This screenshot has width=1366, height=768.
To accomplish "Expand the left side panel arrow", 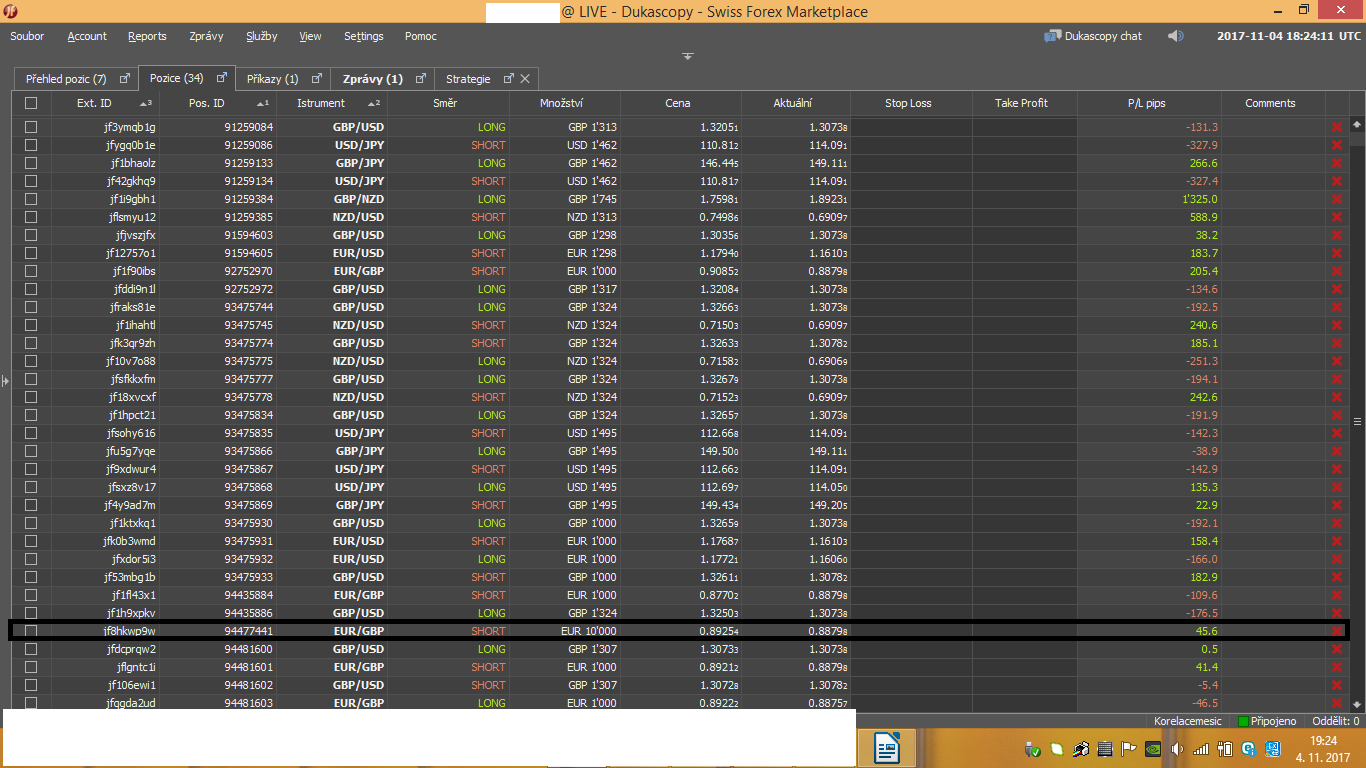I will click(x=5, y=380).
